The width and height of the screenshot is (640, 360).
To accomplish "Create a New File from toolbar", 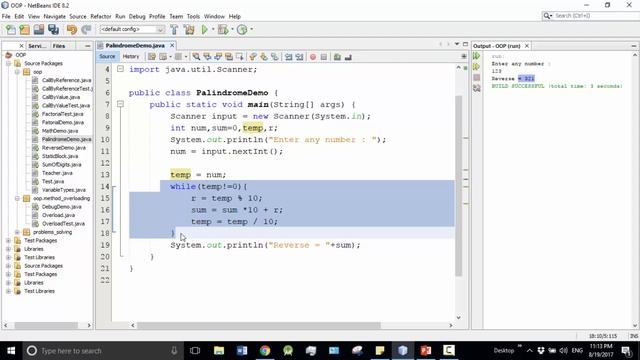I will 11,29.
